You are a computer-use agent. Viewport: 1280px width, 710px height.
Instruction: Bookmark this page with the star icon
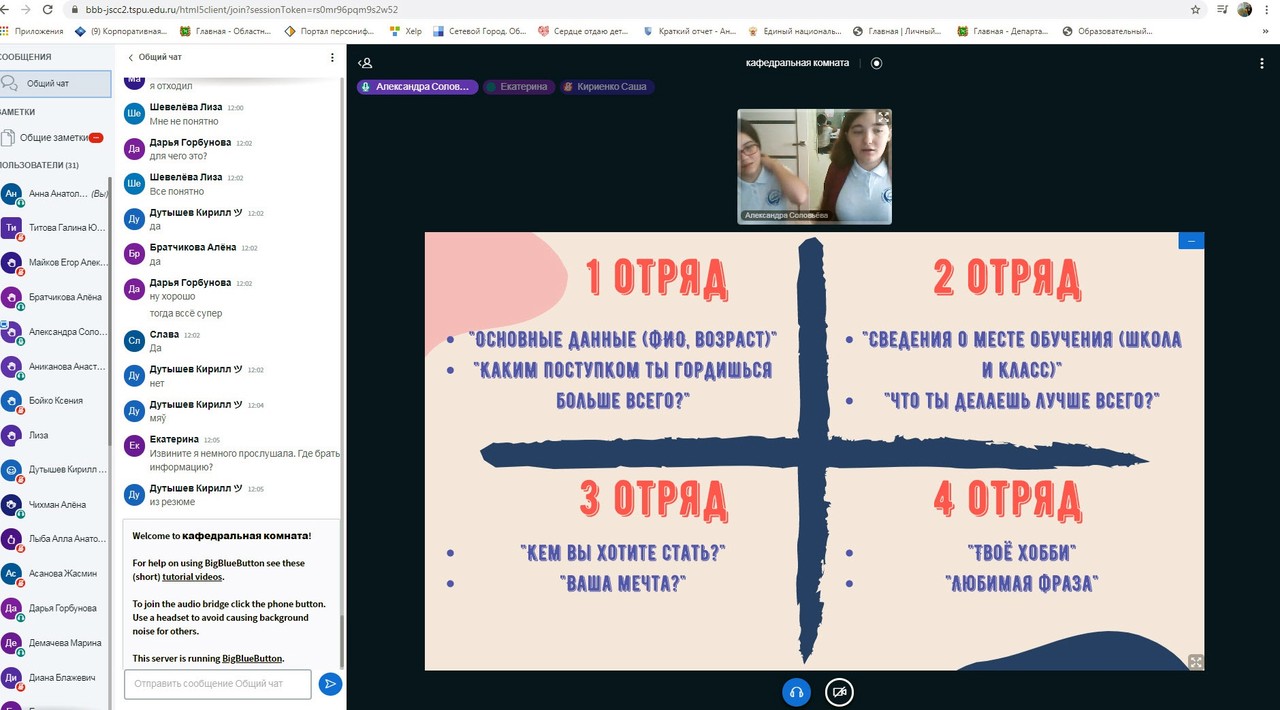[x=1196, y=10]
